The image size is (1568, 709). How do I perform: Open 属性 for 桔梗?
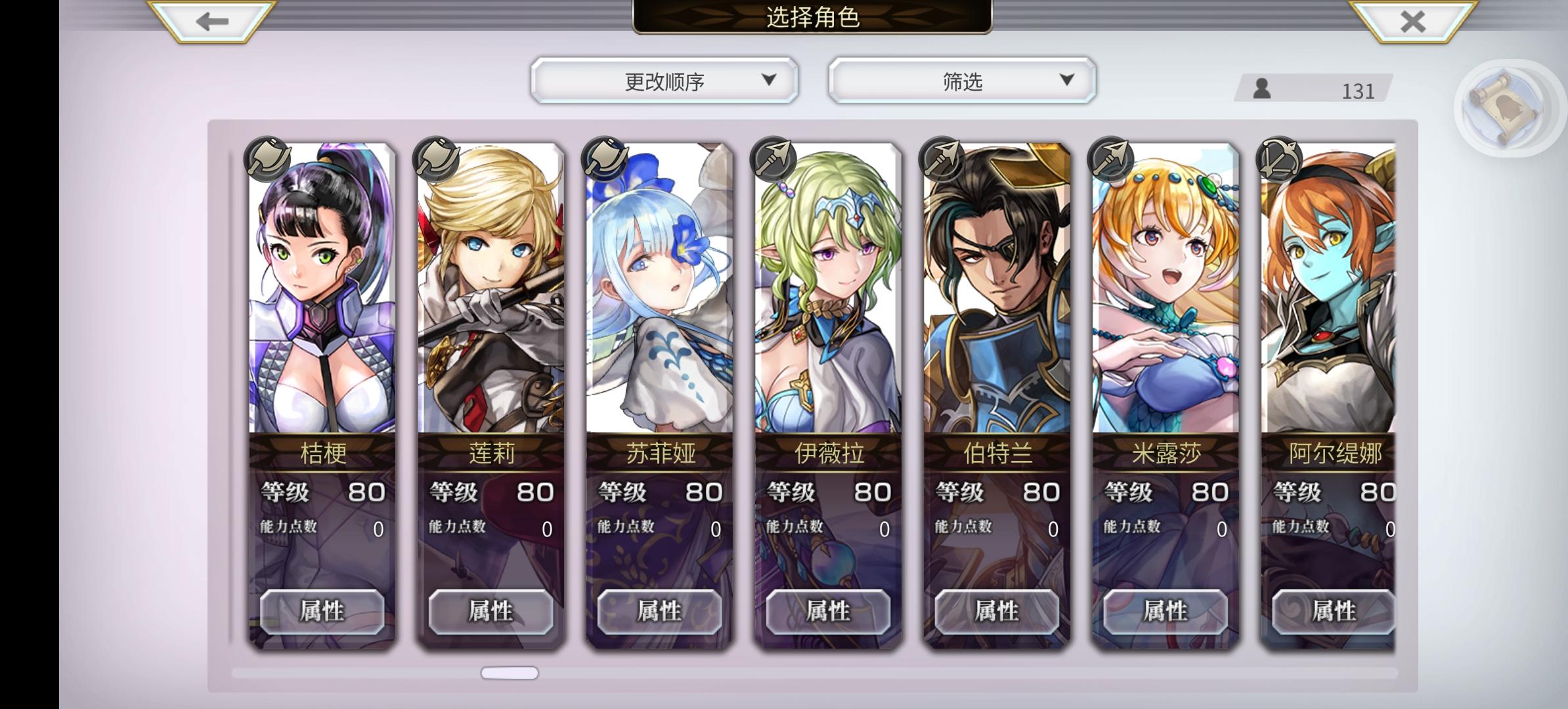coord(322,611)
